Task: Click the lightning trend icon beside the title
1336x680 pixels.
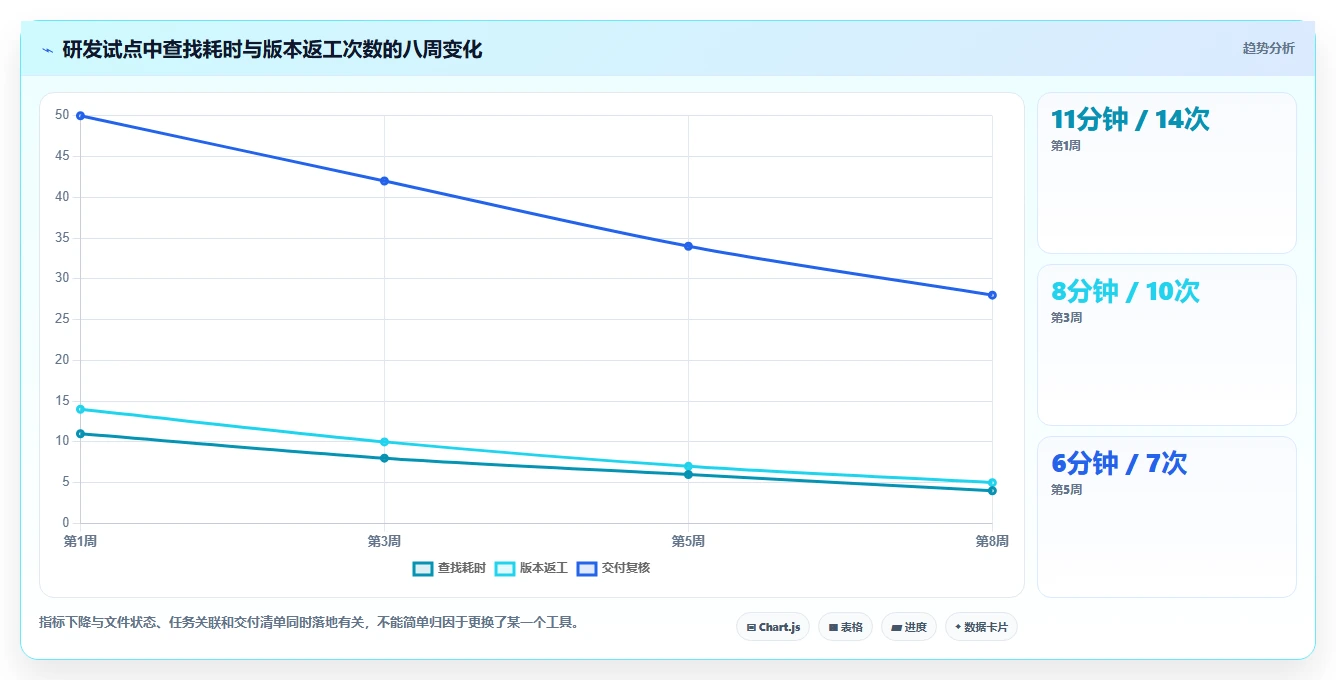Action: (47, 50)
